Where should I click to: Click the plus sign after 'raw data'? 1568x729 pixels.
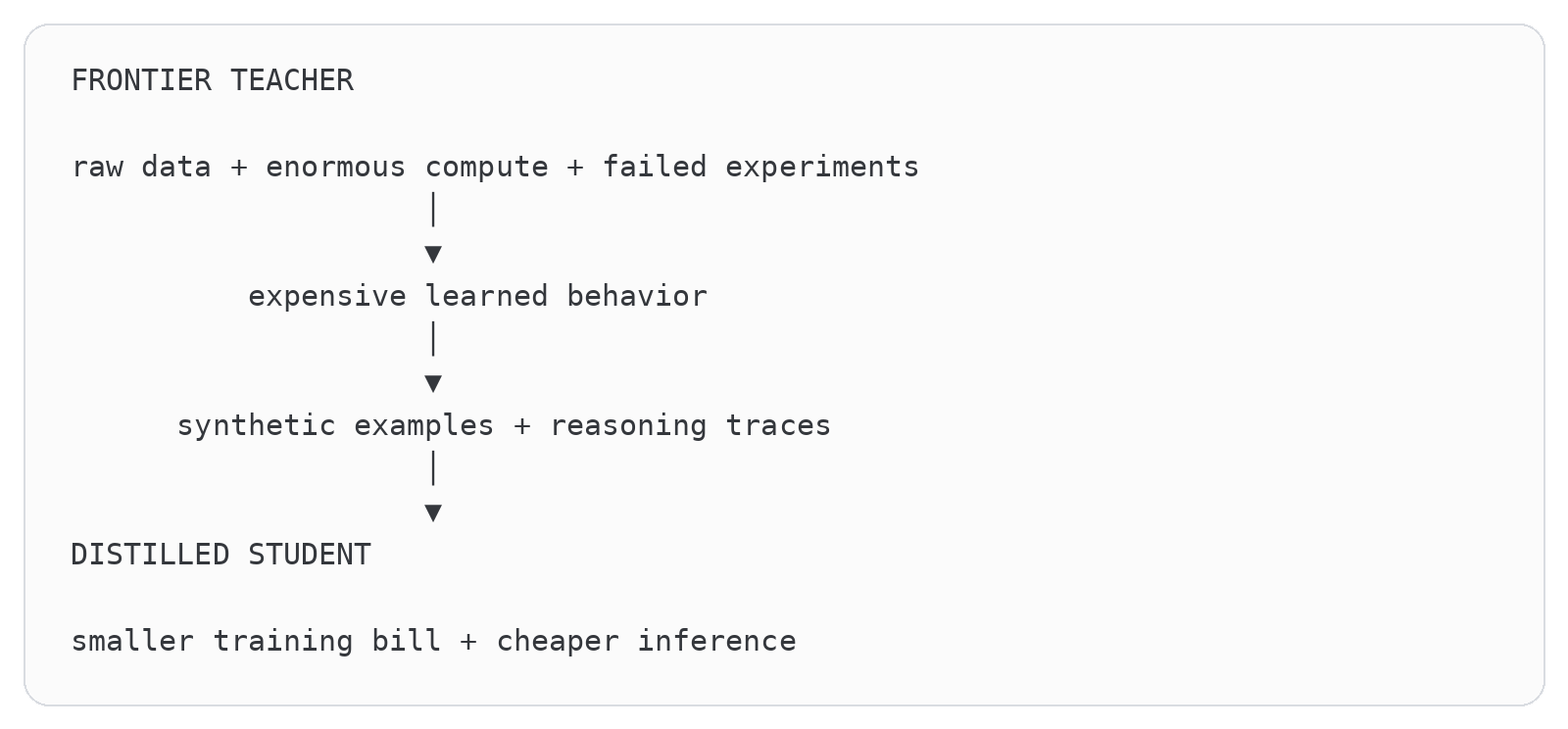238,168
